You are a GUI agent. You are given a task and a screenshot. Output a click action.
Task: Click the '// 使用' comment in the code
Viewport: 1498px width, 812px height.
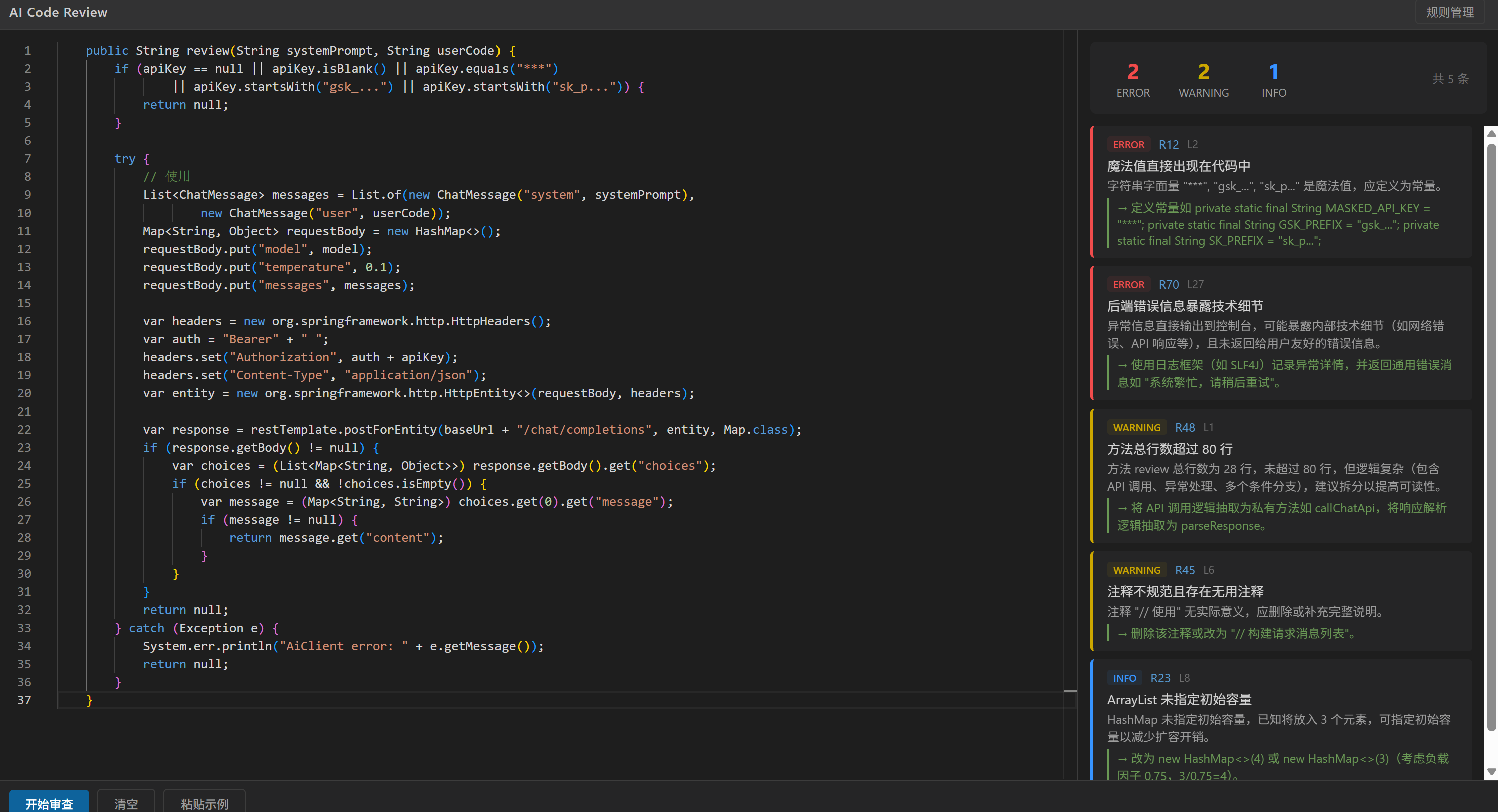coord(167,177)
